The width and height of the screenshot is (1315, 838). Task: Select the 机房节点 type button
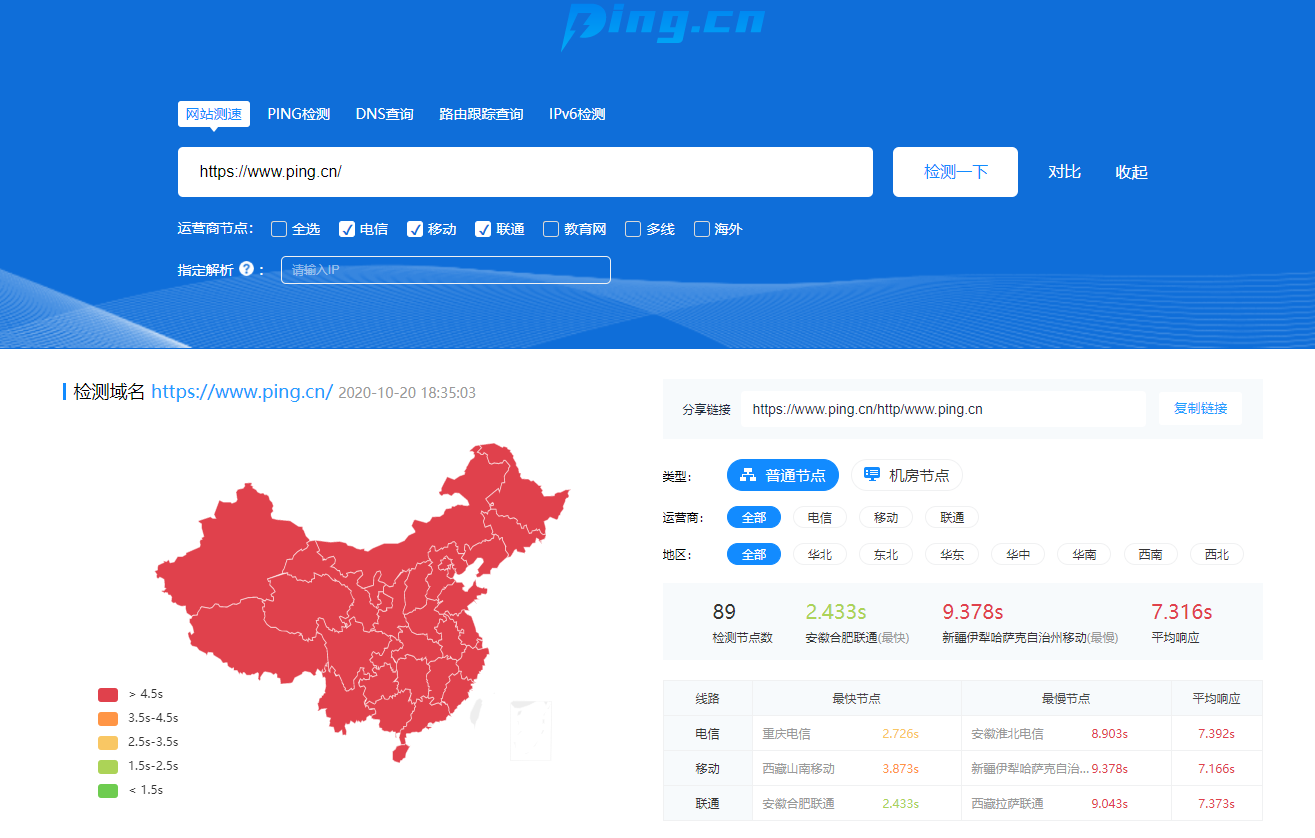(x=907, y=475)
